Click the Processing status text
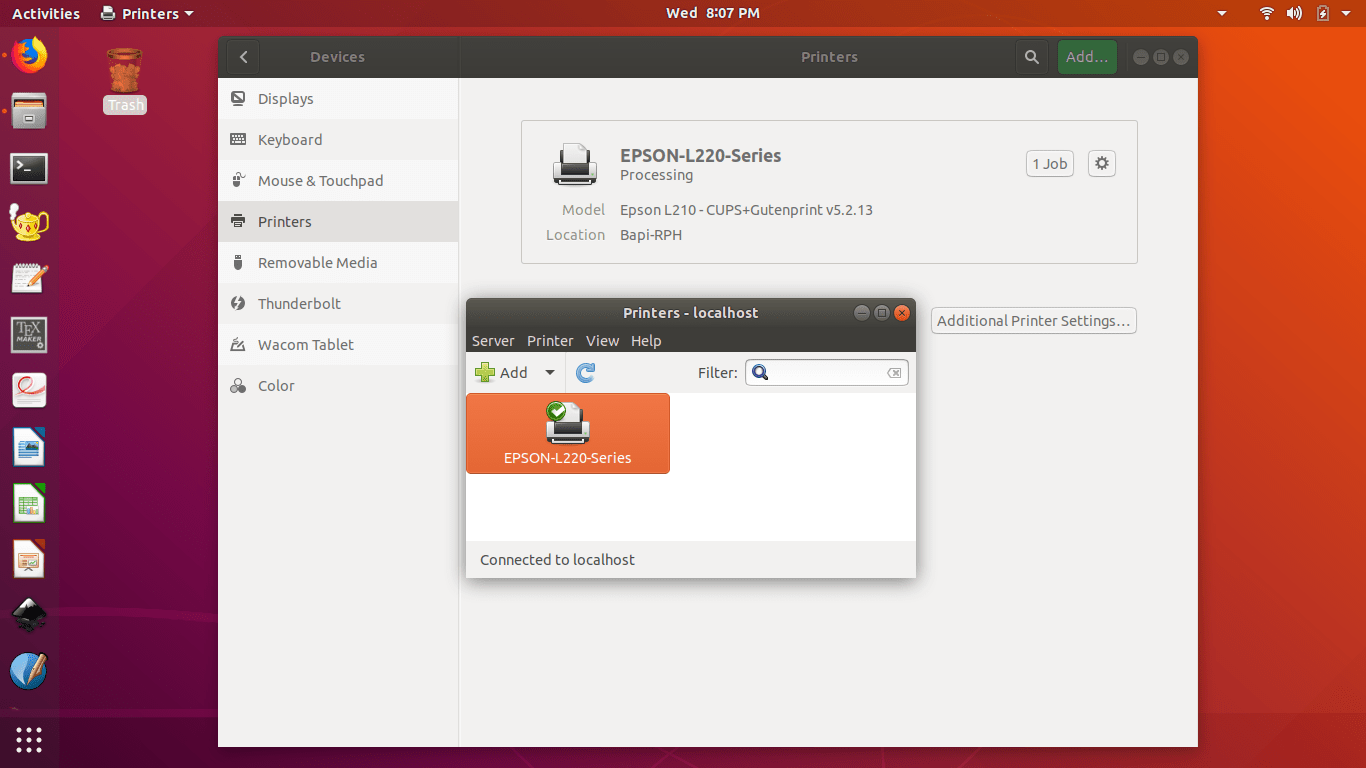The width and height of the screenshot is (1366, 768). [x=656, y=176]
